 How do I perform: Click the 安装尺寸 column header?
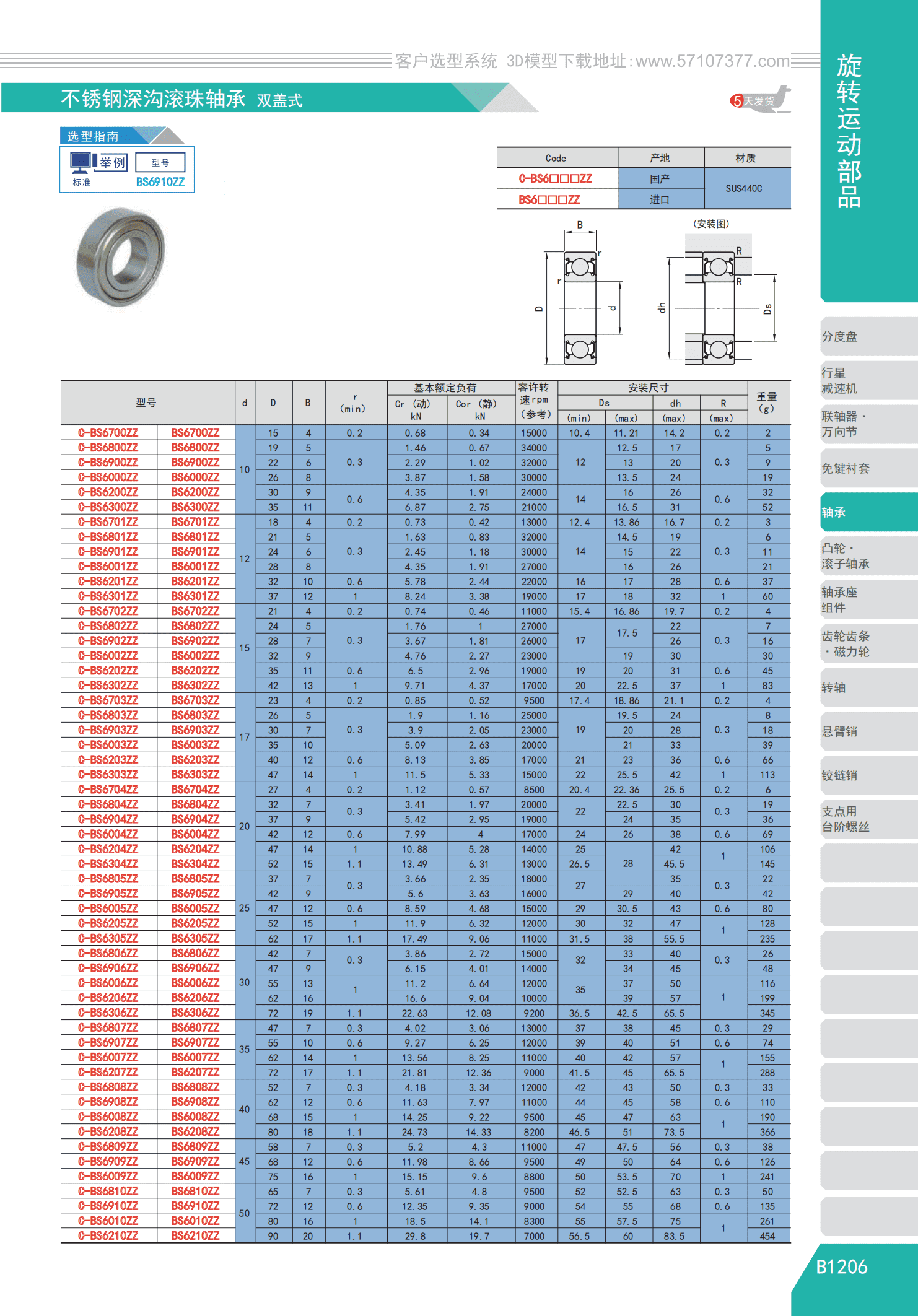click(653, 388)
